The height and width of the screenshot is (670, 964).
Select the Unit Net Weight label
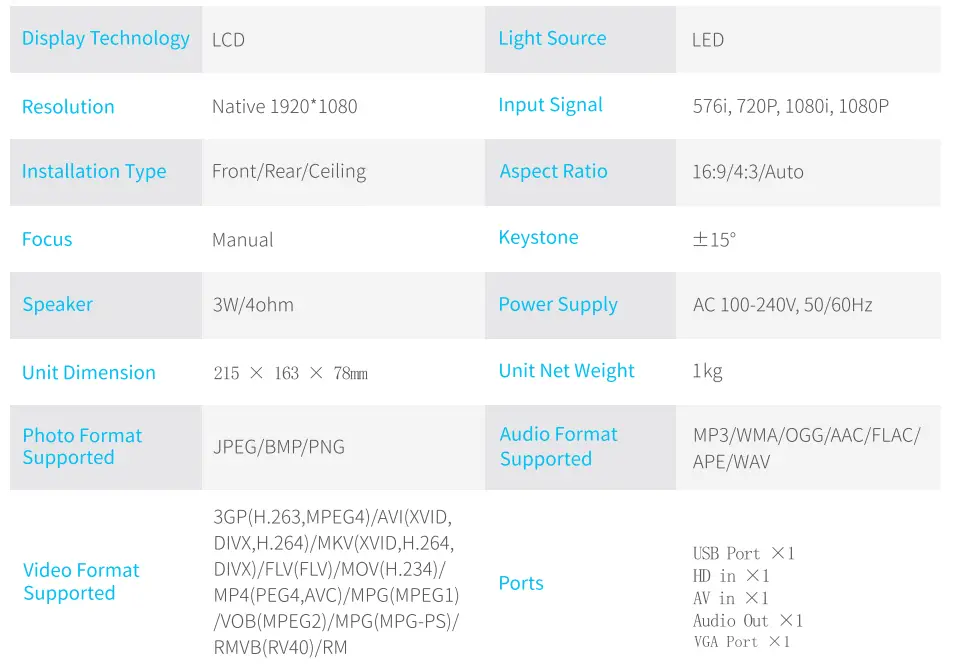(566, 371)
